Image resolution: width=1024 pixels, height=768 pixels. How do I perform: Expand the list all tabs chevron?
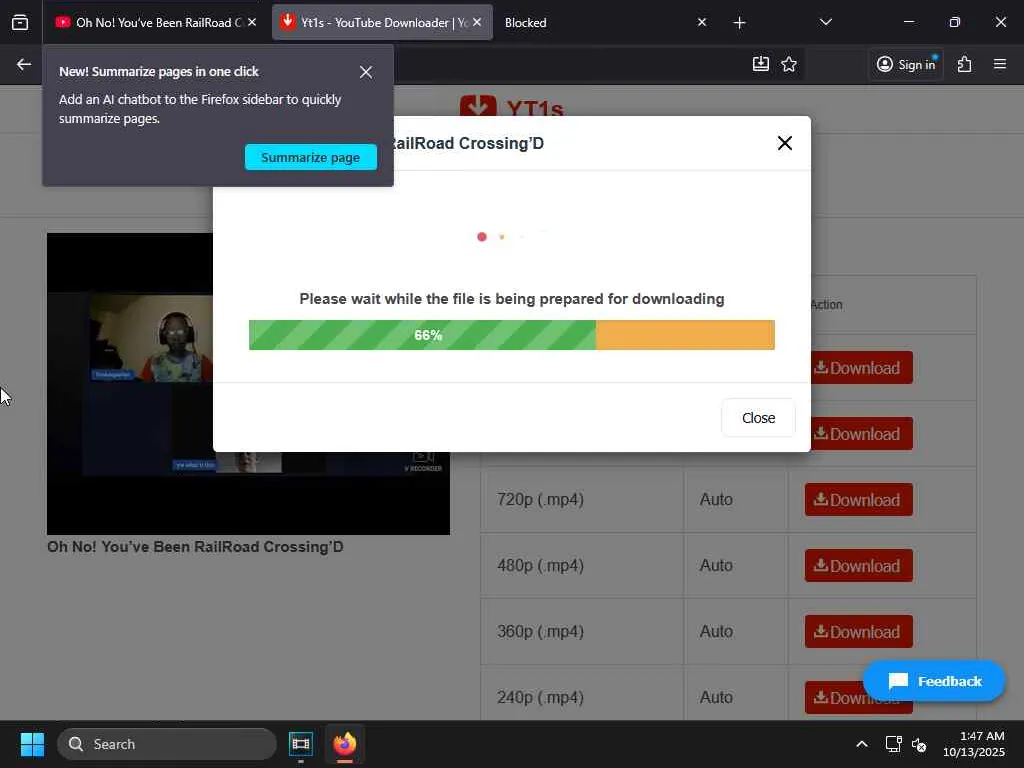(x=825, y=22)
